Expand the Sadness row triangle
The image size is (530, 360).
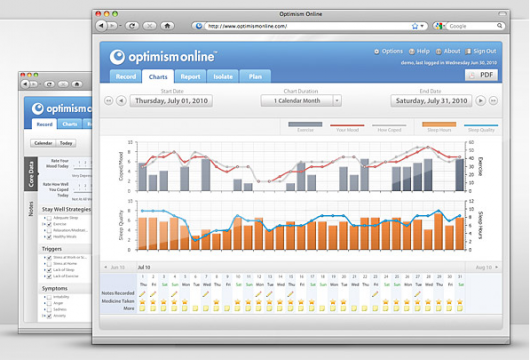tap(45, 310)
